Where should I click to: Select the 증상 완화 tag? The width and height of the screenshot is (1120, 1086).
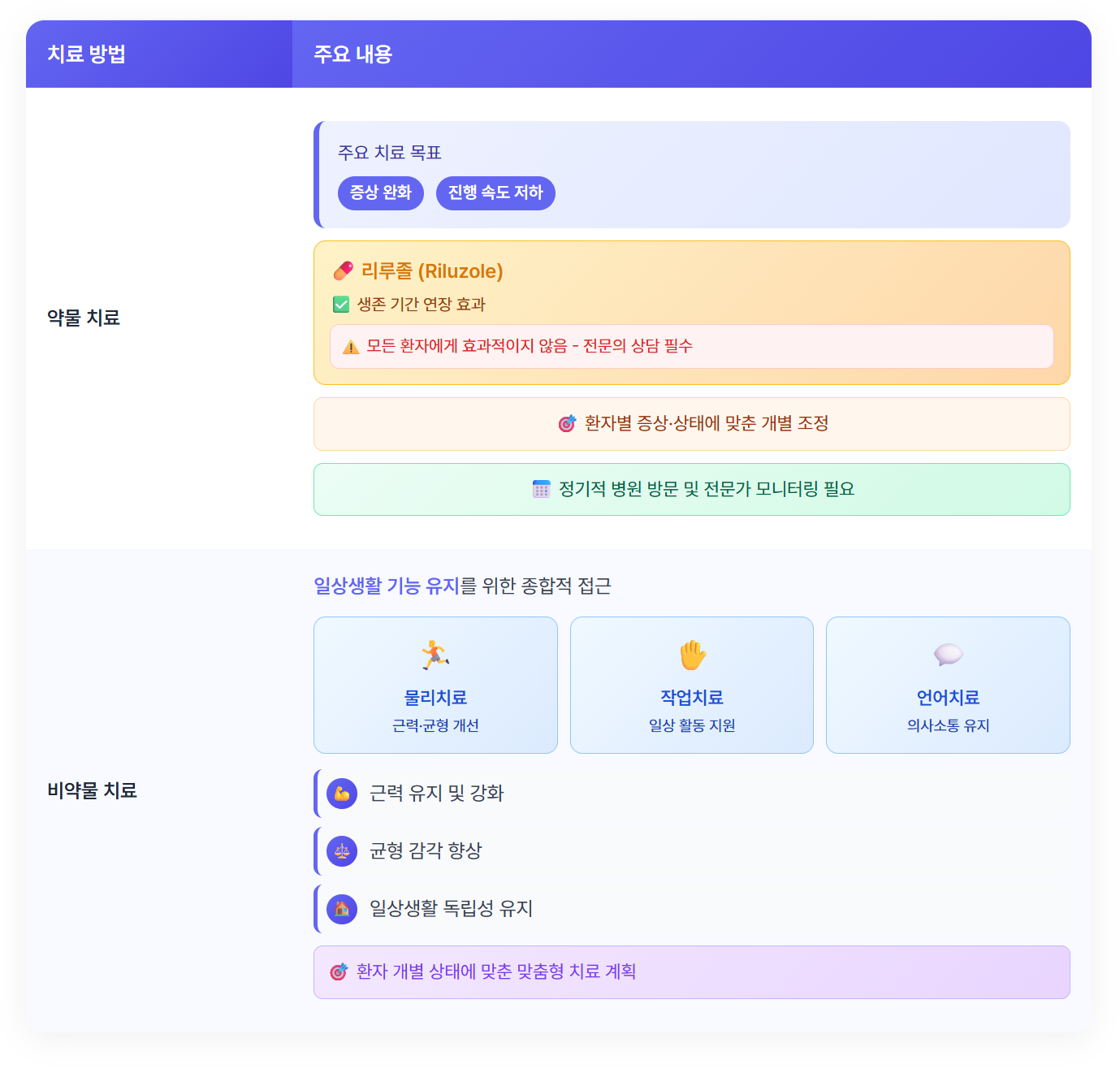pyautogui.click(x=381, y=193)
